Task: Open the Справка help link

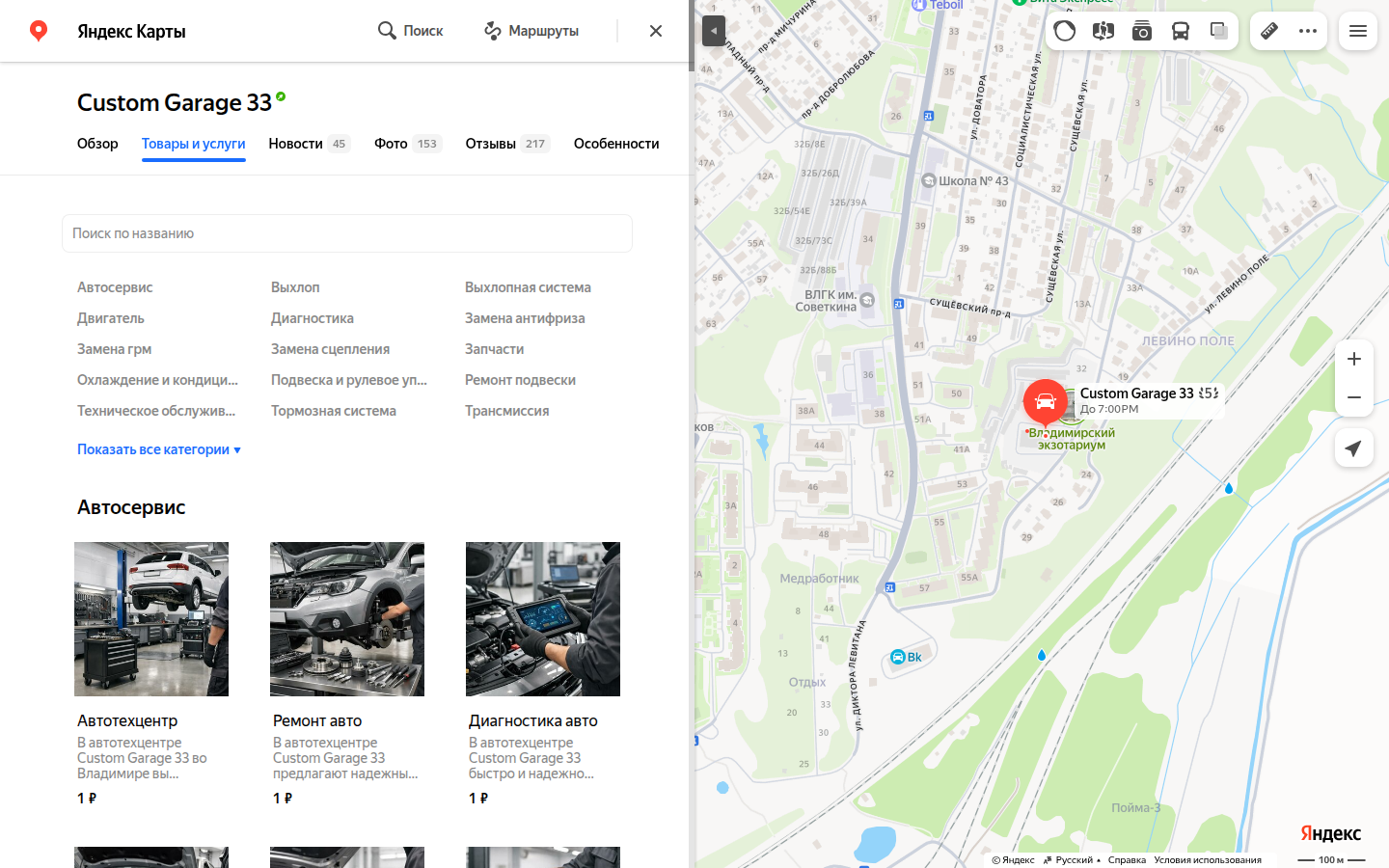Action: point(1127,860)
